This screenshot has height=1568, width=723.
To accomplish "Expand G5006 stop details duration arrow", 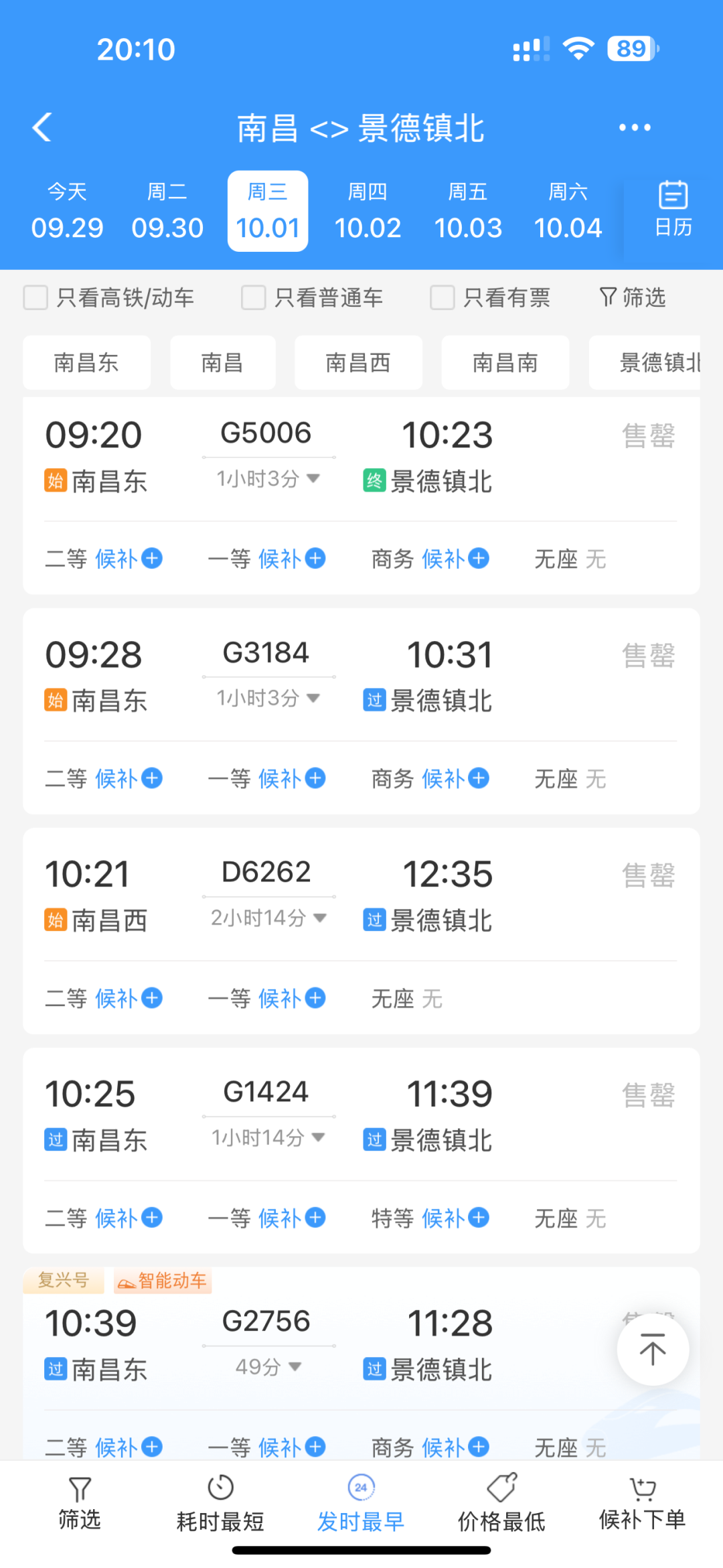I will 313,478.
